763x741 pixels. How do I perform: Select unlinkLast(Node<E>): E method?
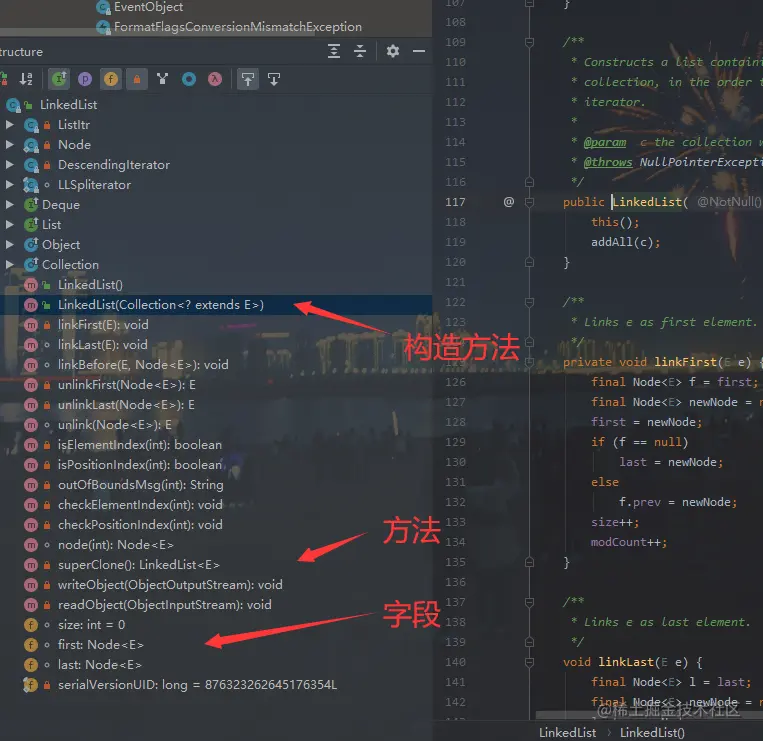coord(126,404)
